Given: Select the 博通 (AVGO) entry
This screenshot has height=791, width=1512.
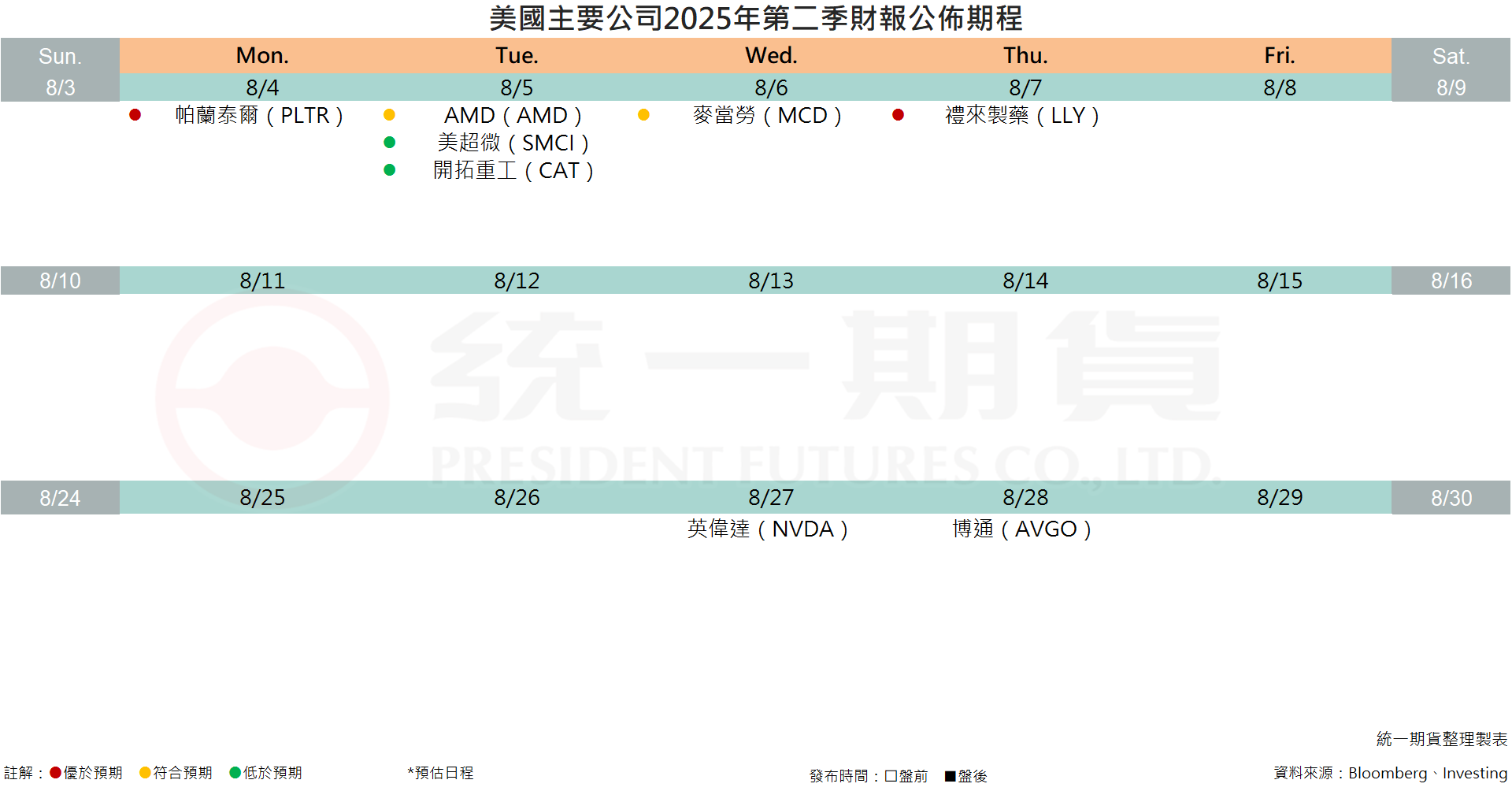Looking at the screenshot, I should [x=1021, y=529].
